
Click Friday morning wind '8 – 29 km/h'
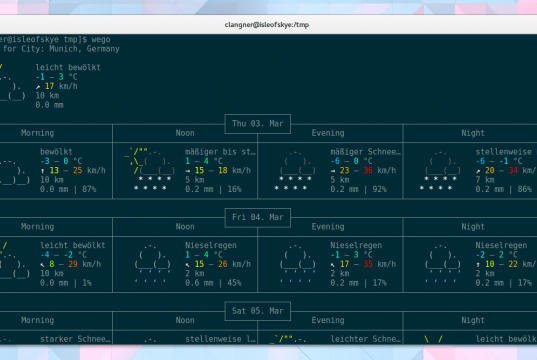(x=70, y=264)
